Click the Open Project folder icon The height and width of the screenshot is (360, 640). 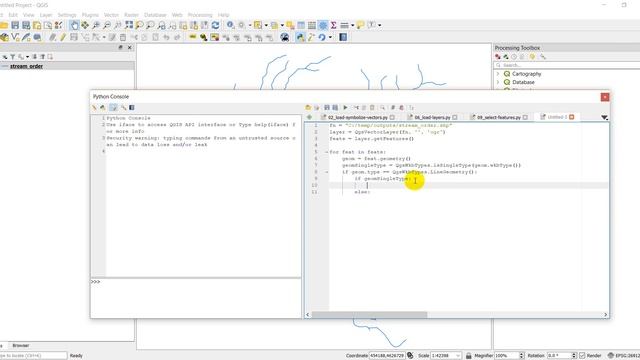pos(4,25)
